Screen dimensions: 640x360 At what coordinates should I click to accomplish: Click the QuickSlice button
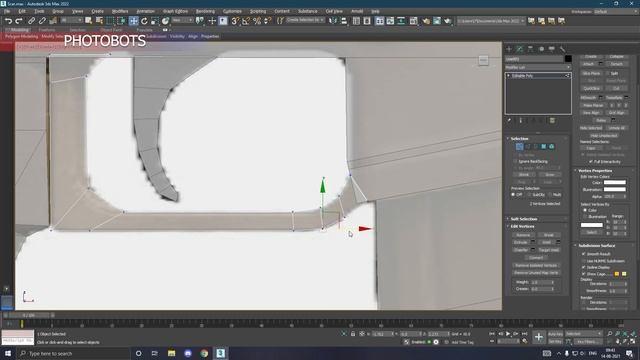591,89
